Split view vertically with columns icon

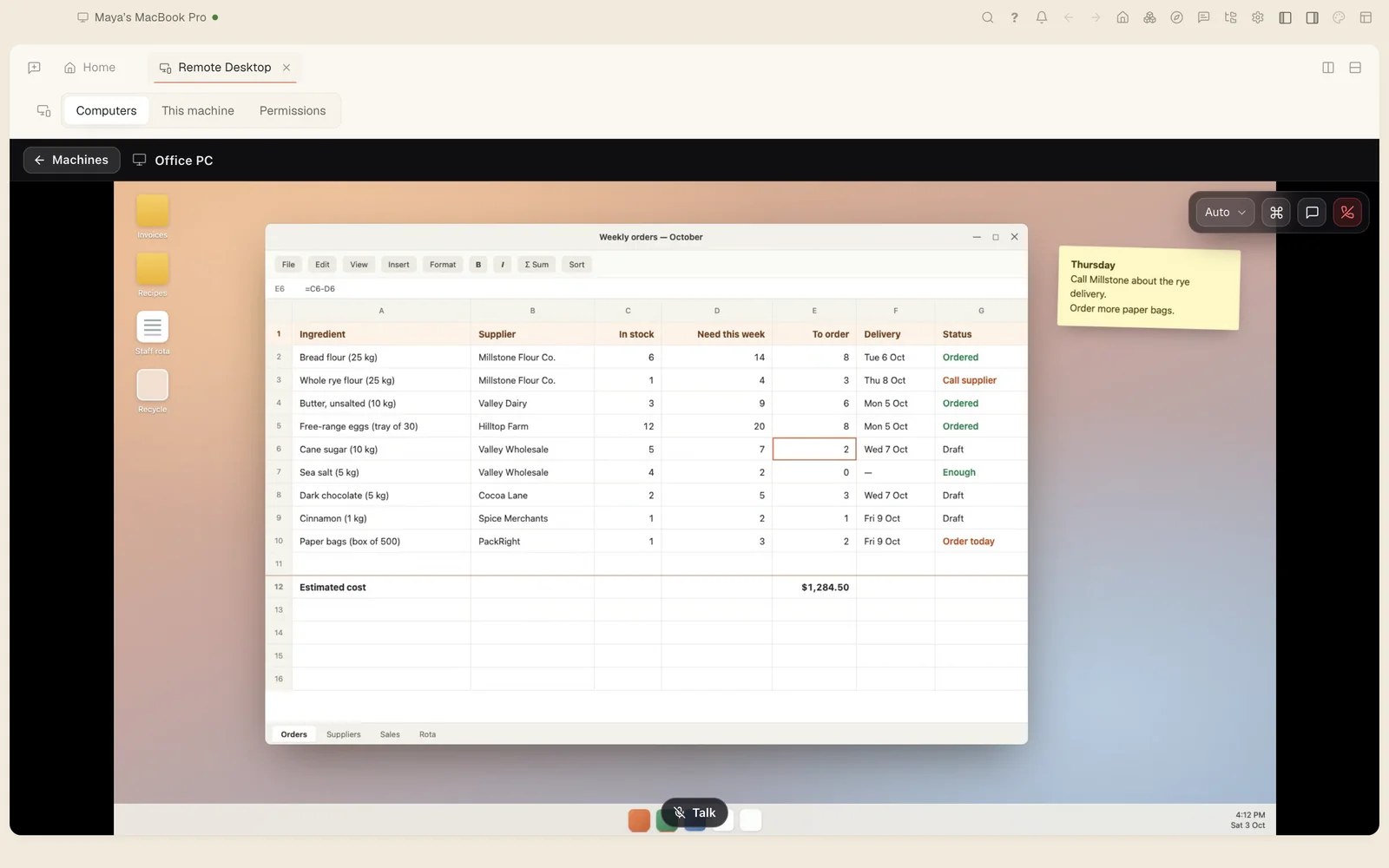coord(1328,68)
